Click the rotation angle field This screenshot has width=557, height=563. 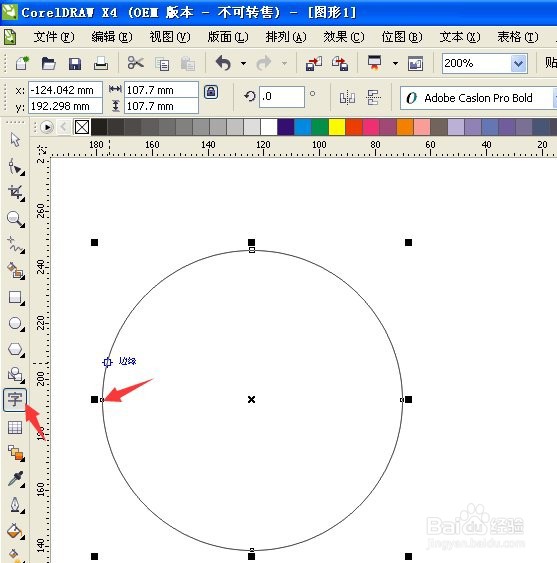coord(282,97)
